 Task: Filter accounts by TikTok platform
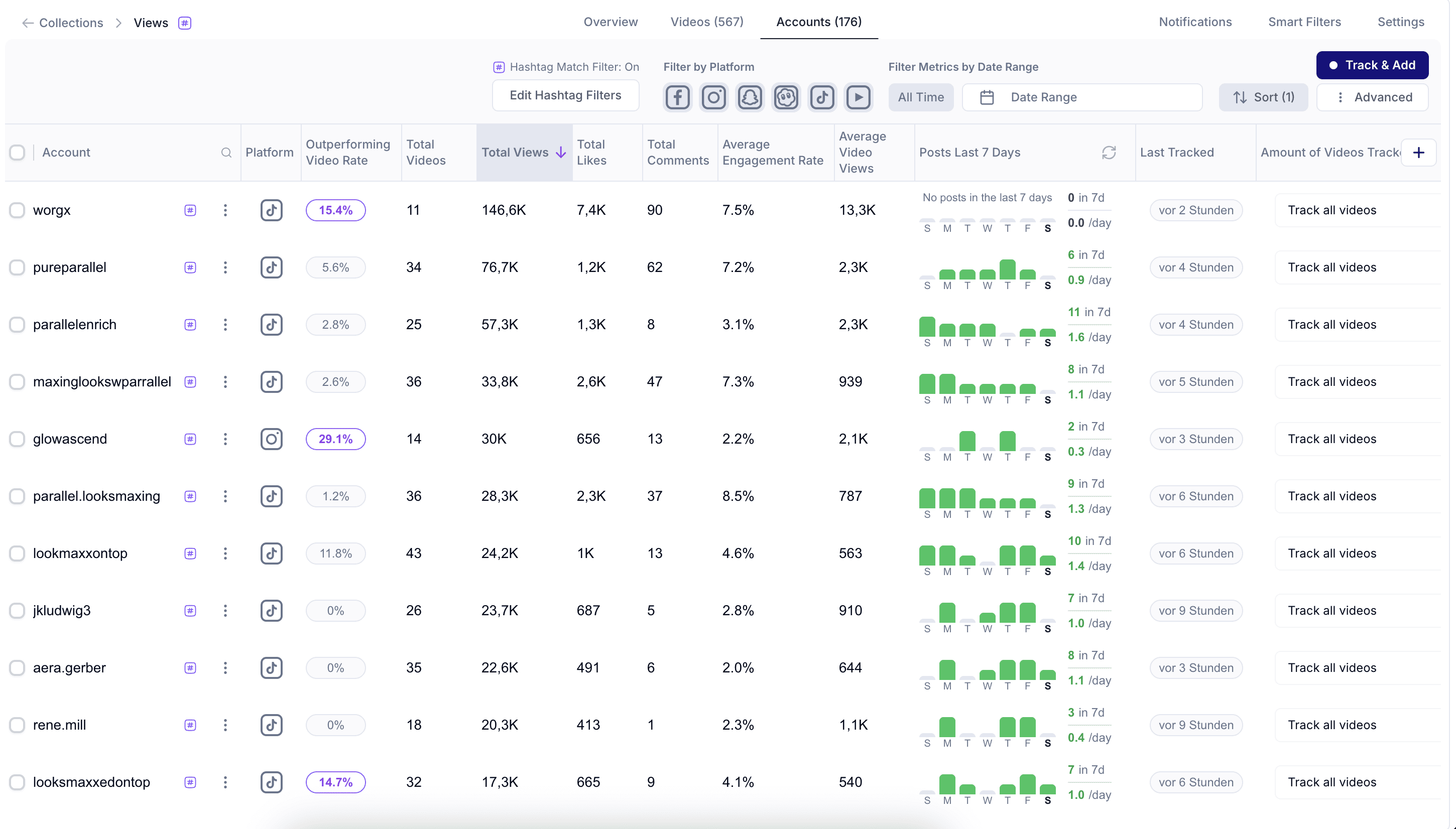coord(822,97)
